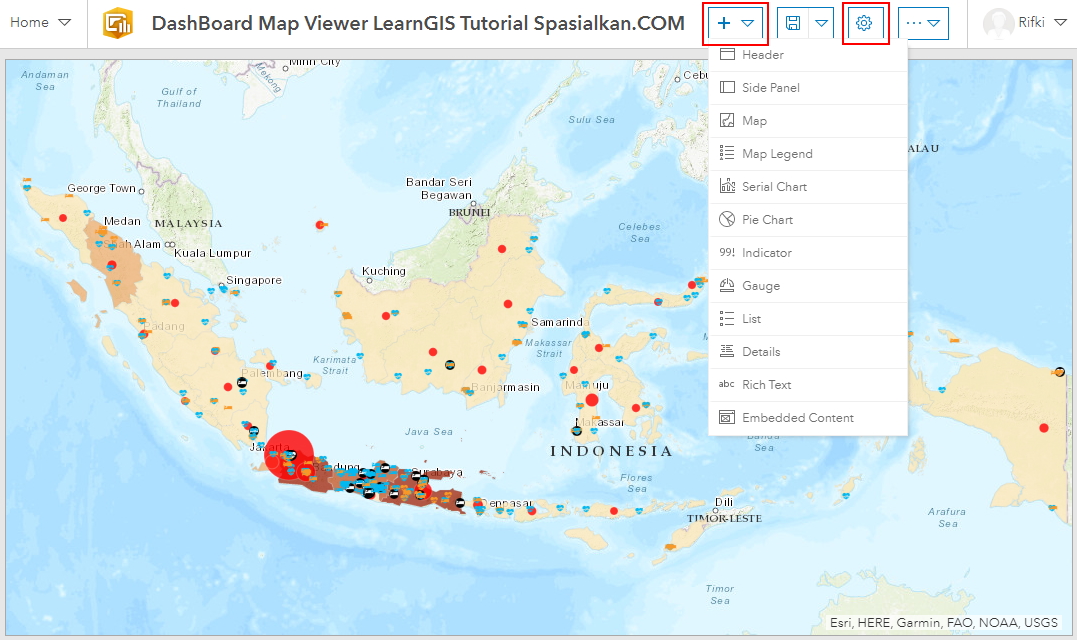
Task: Click the Makassar Strait label
Action: [x=548, y=348]
